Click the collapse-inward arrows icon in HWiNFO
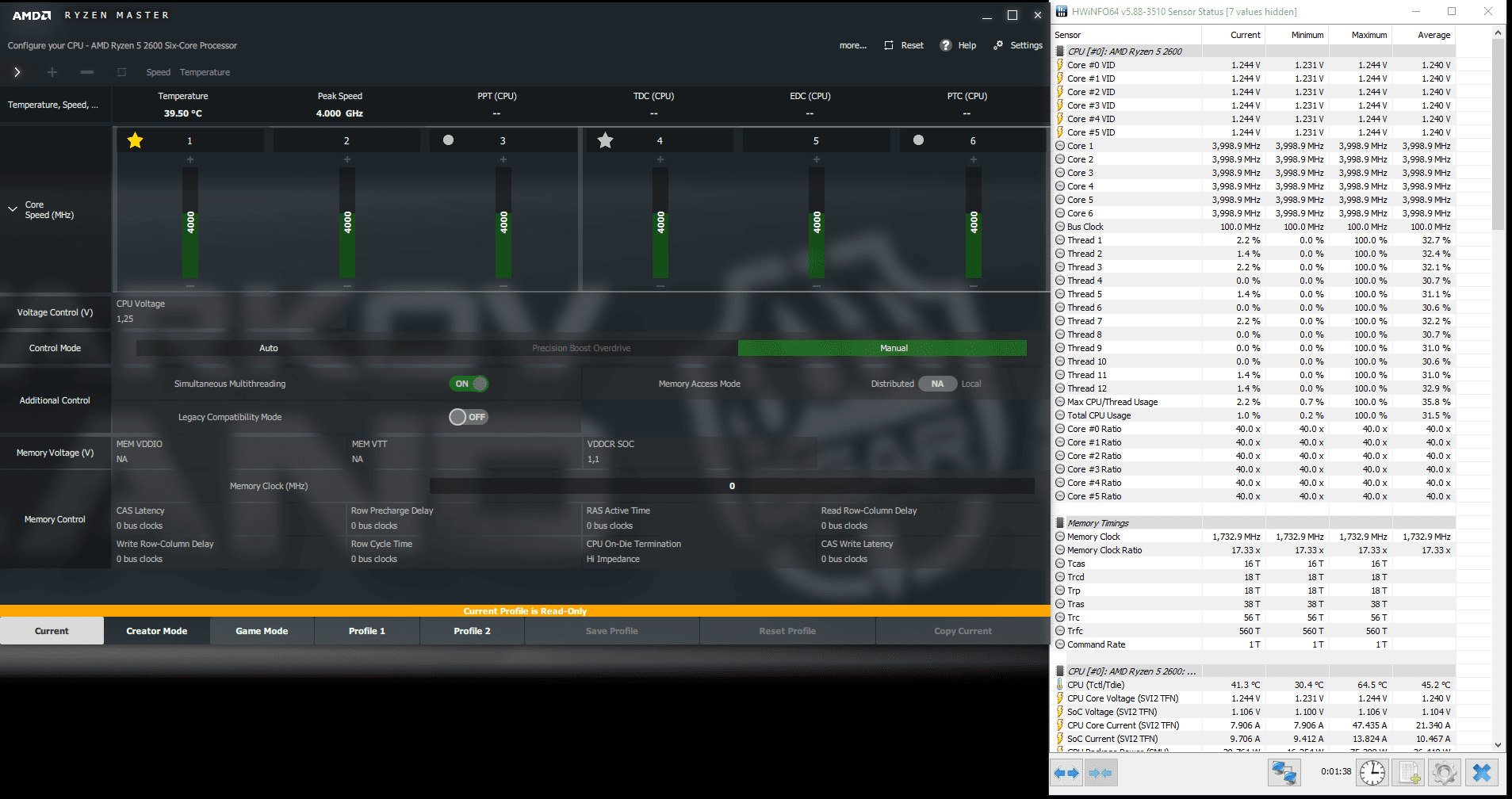This screenshot has width=1512, height=799. [1100, 772]
